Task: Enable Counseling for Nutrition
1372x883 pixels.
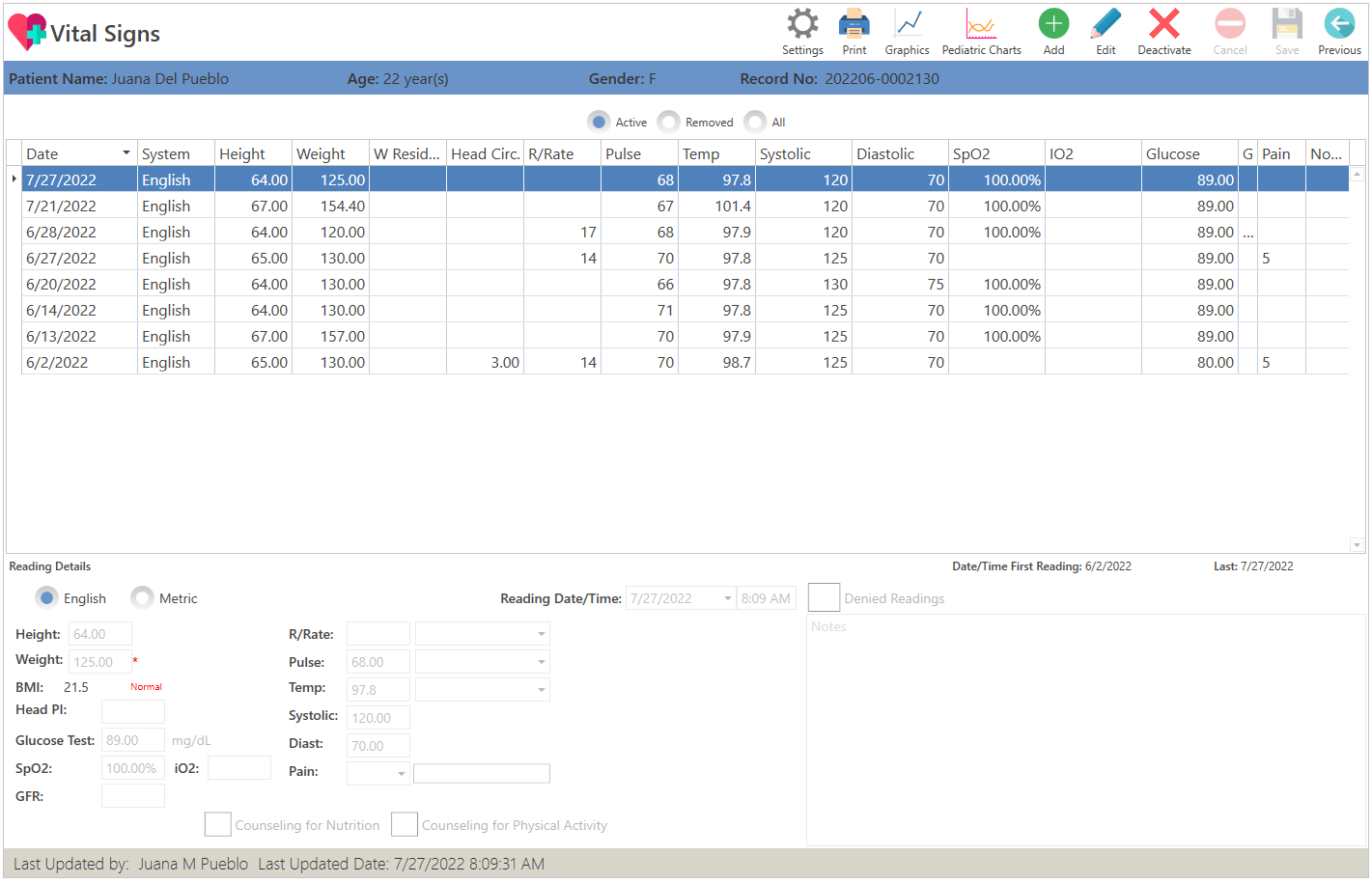Action: tap(218, 824)
